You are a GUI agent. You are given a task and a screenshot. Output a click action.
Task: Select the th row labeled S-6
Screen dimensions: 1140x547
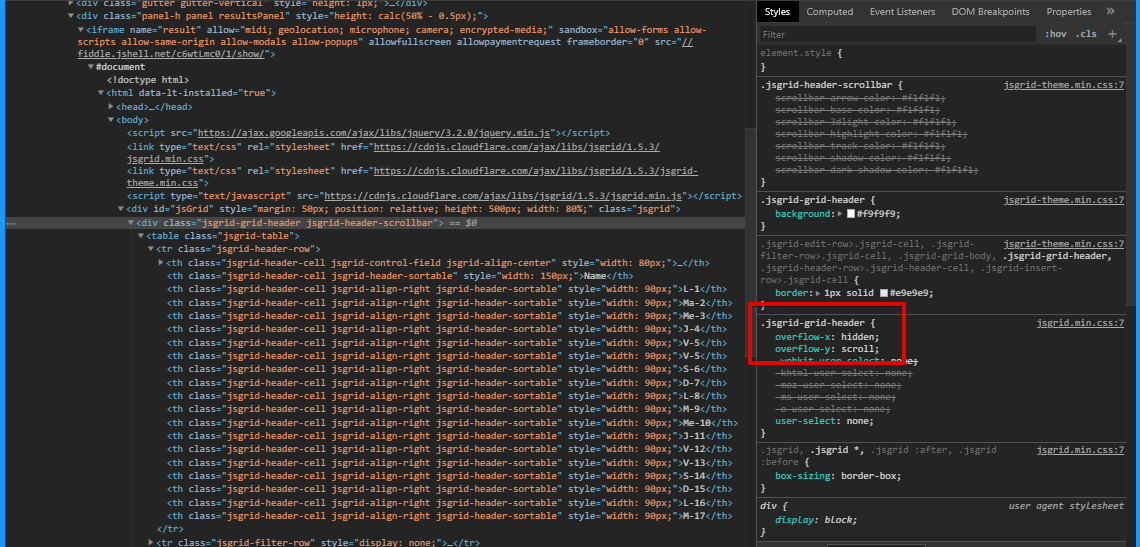pos(446,369)
